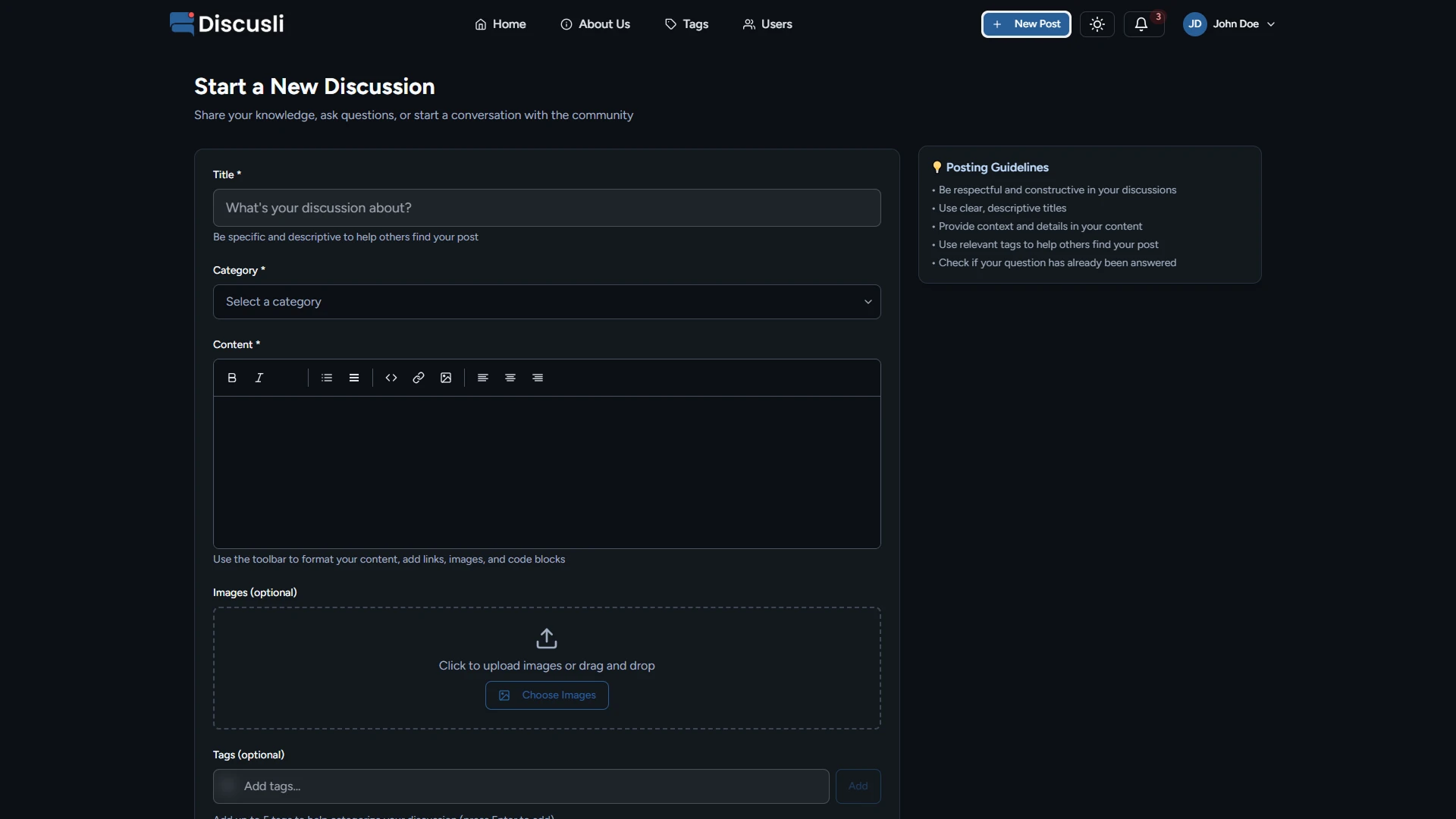The image size is (1456, 819).
Task: Click the Posting Guidelines heading
Action: pyautogui.click(x=997, y=168)
